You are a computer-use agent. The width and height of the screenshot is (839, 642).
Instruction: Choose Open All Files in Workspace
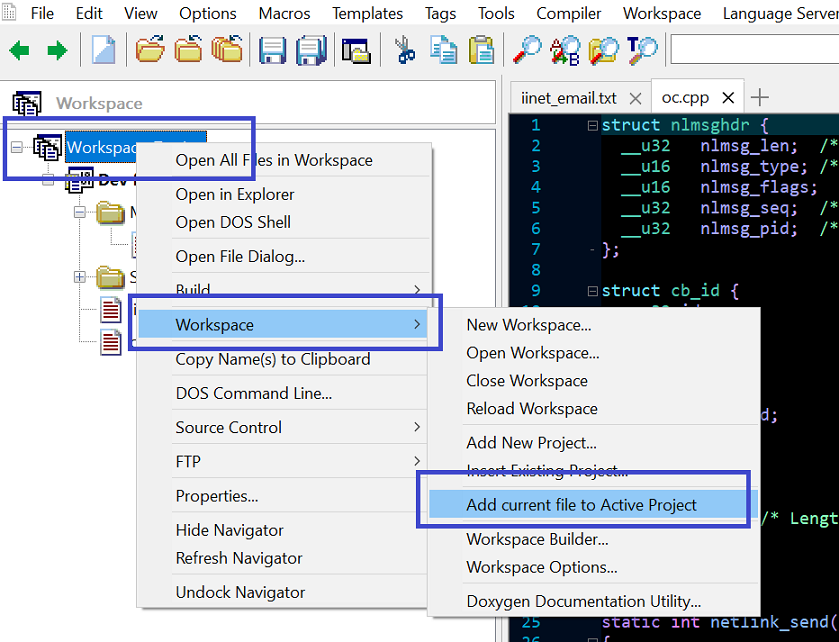point(283,160)
